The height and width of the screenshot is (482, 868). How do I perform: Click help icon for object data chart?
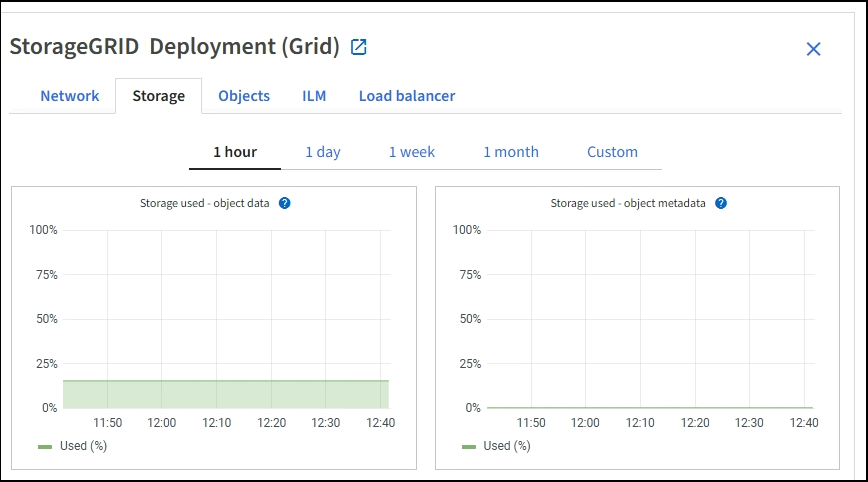285,203
